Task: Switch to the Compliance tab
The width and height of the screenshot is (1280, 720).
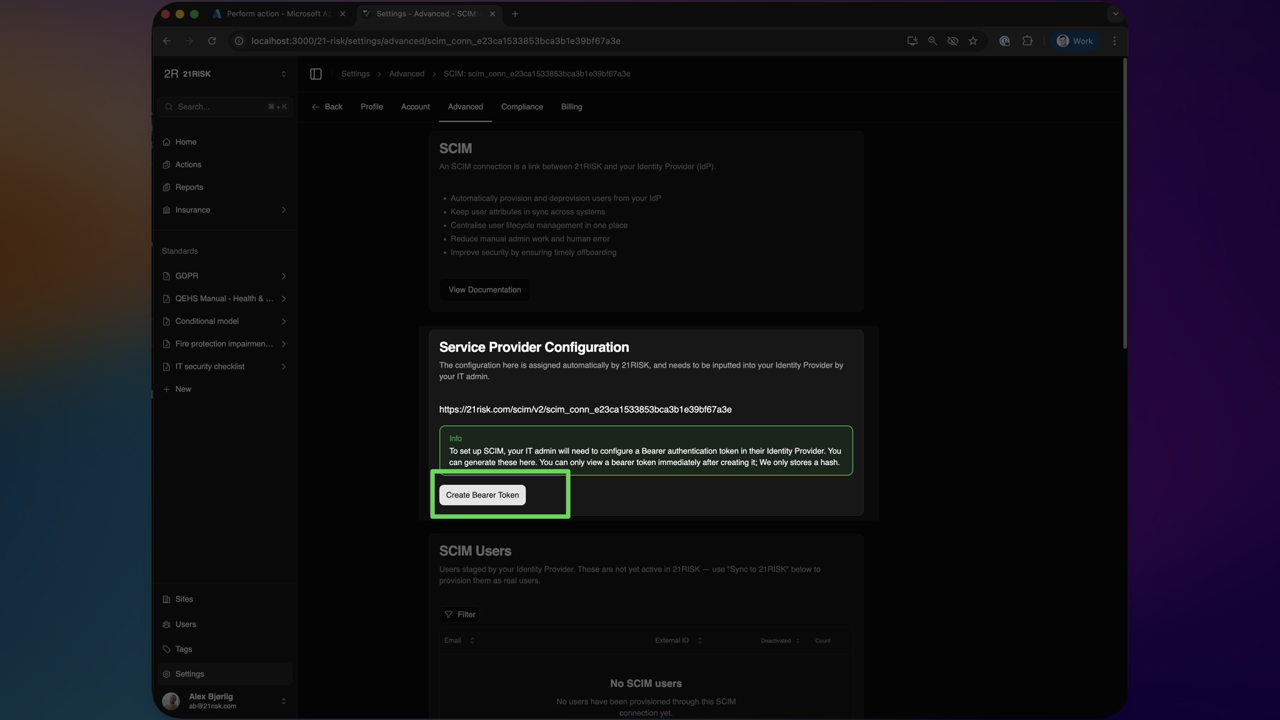Action: [x=521, y=106]
